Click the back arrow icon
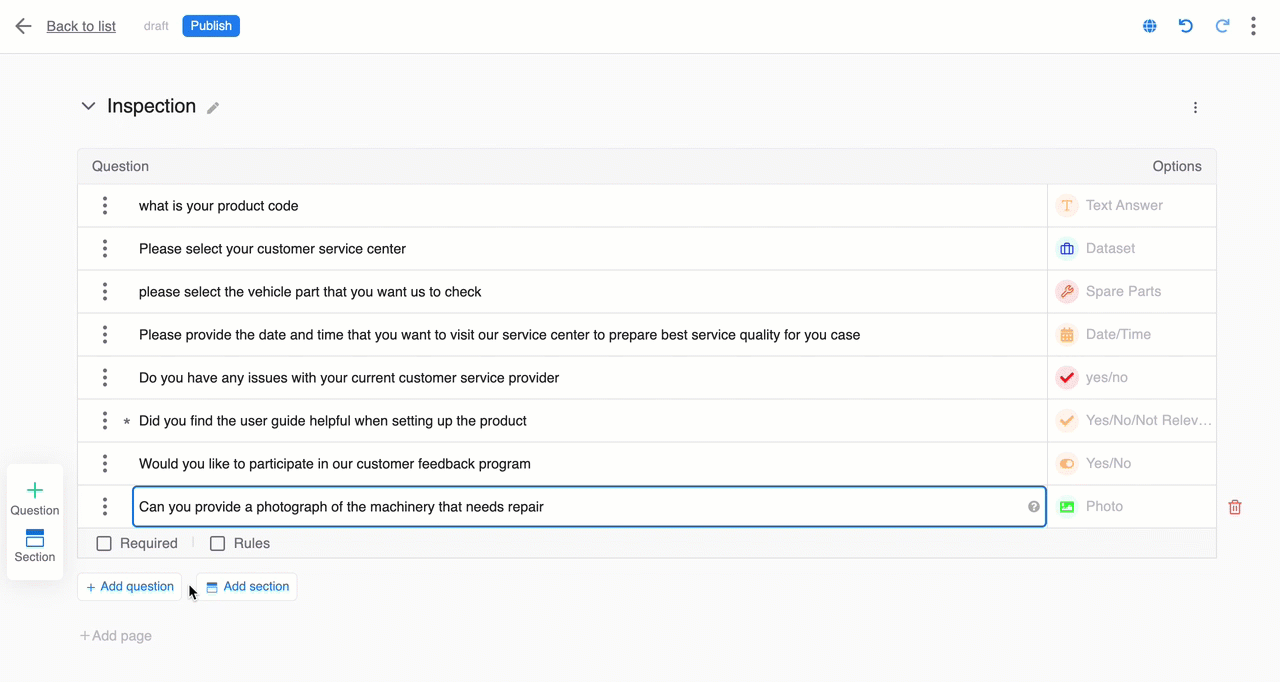1280x682 pixels. (x=24, y=26)
